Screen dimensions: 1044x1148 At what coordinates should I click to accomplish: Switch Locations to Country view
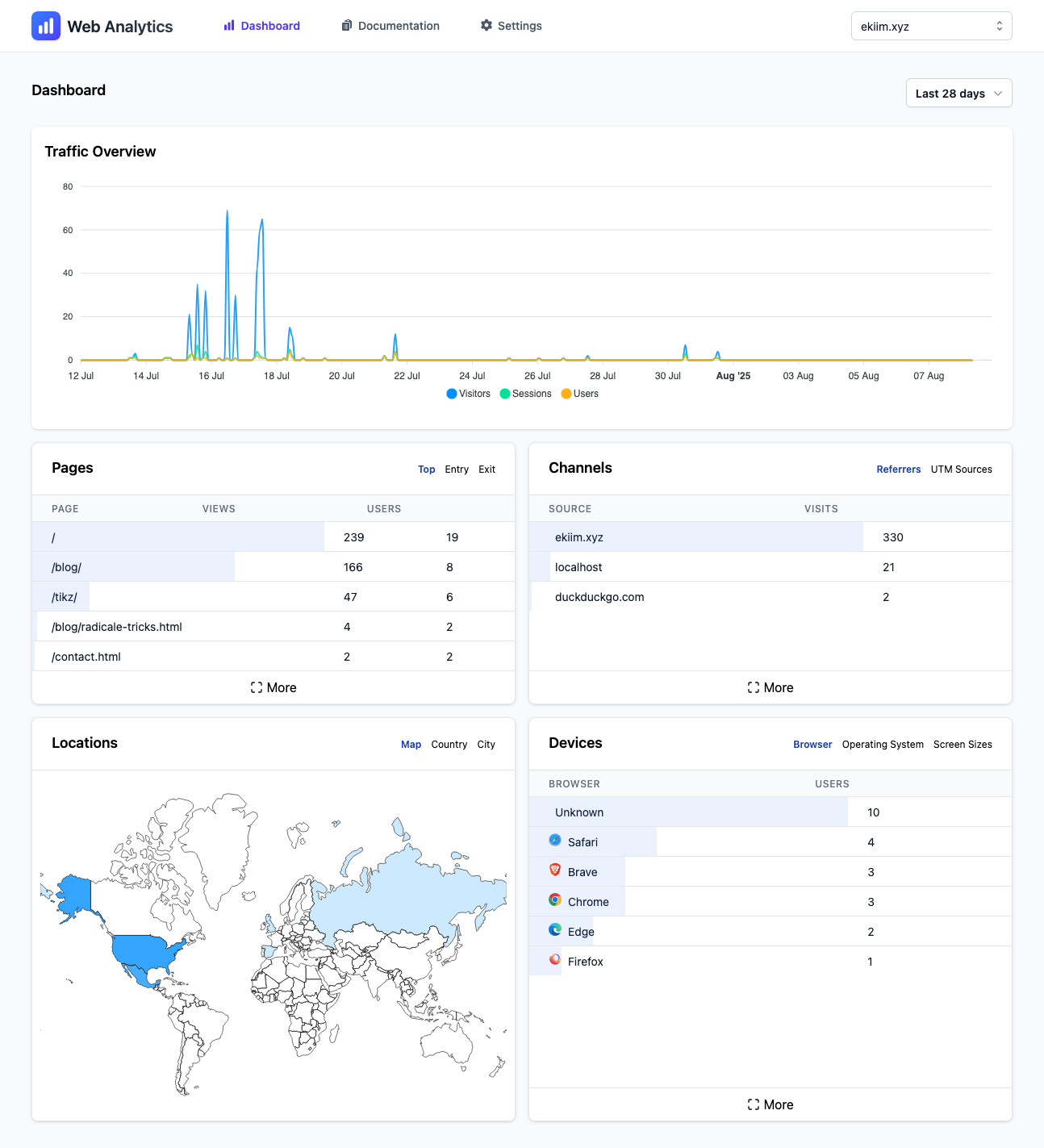[449, 744]
